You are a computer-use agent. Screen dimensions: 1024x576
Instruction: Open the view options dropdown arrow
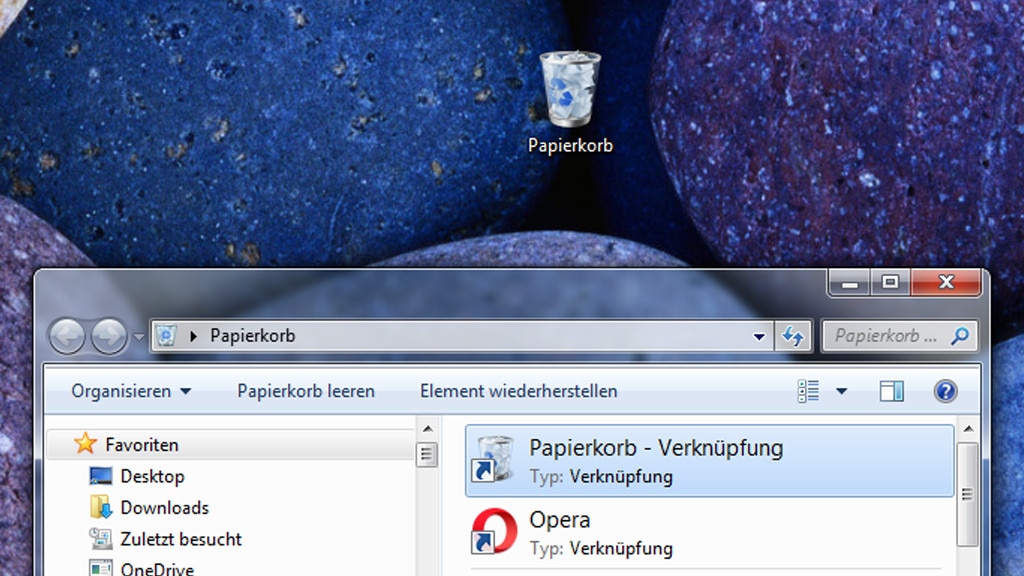click(x=841, y=391)
